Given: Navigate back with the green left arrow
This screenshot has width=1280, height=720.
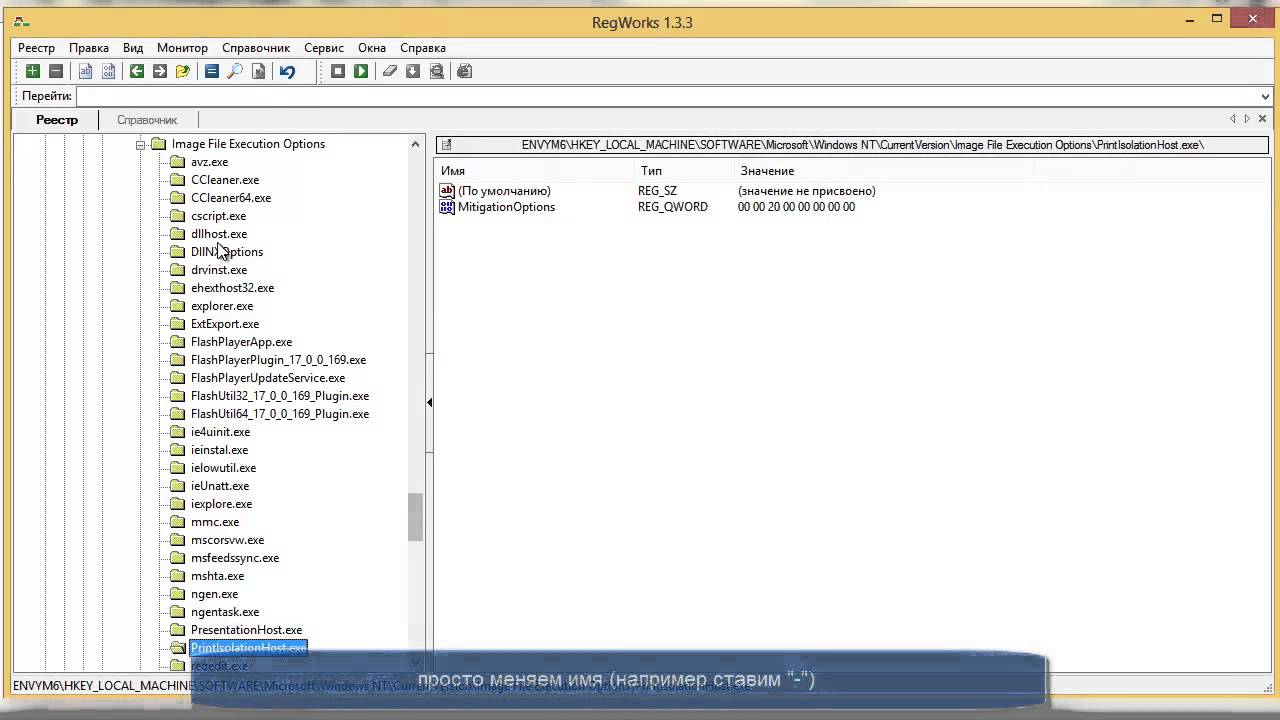Looking at the screenshot, I should (137, 71).
